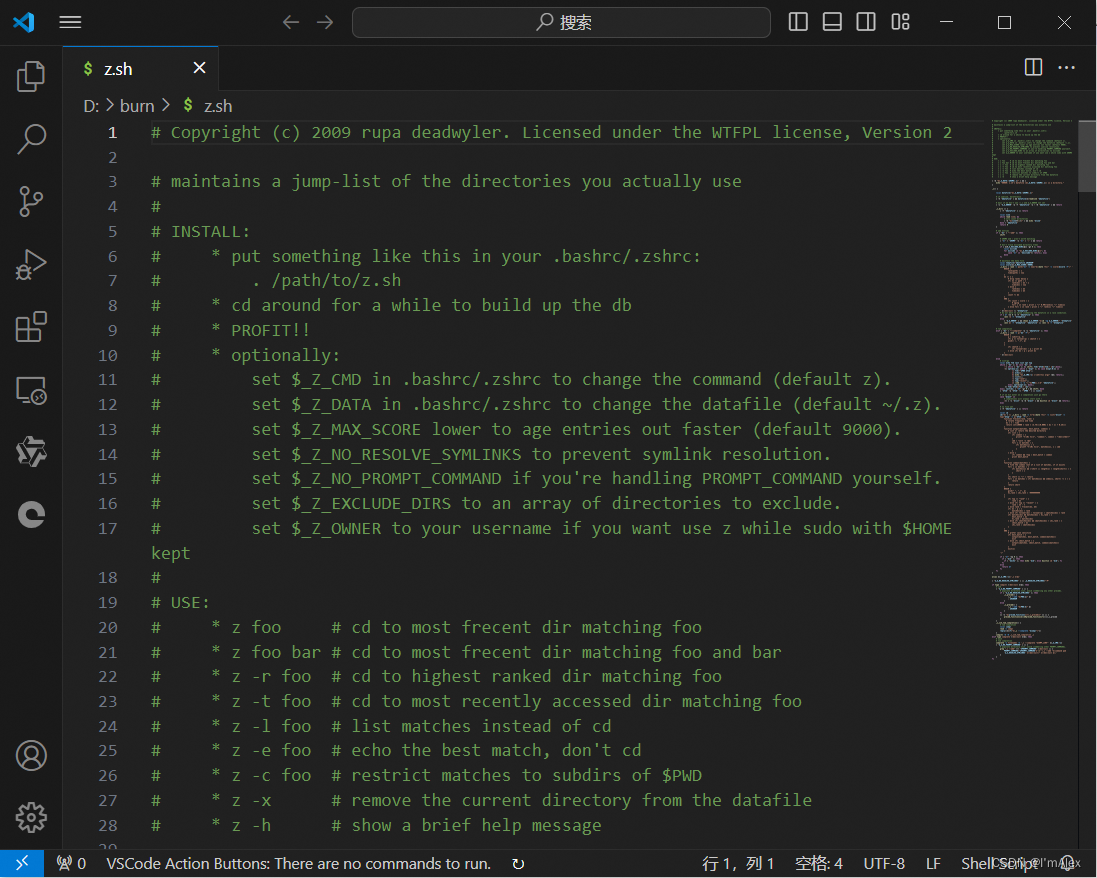This screenshot has width=1097, height=878.
Task: Click the burn folder breadcrumb
Action: pos(136,106)
